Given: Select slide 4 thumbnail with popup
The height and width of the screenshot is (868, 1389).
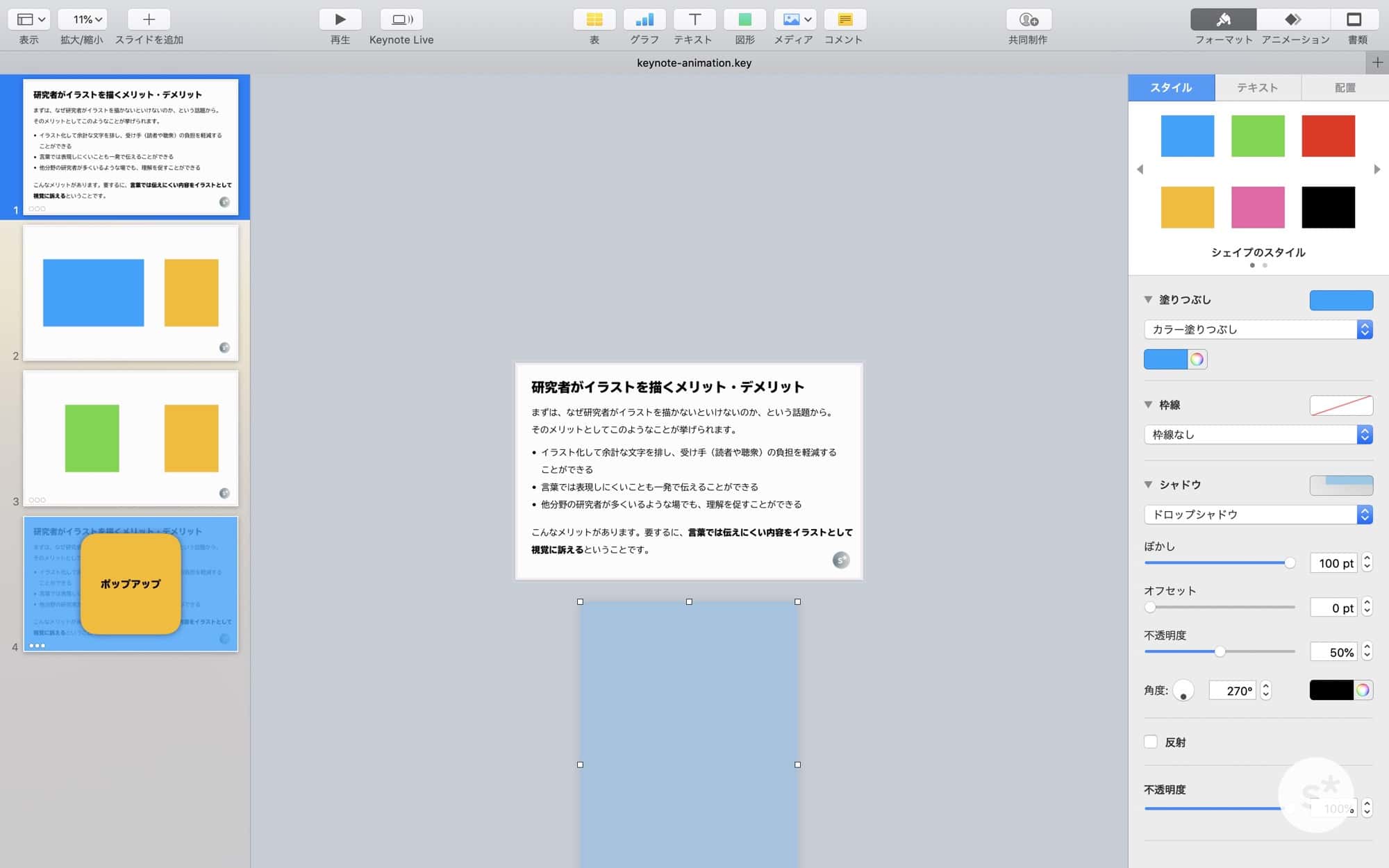Looking at the screenshot, I should click(131, 583).
